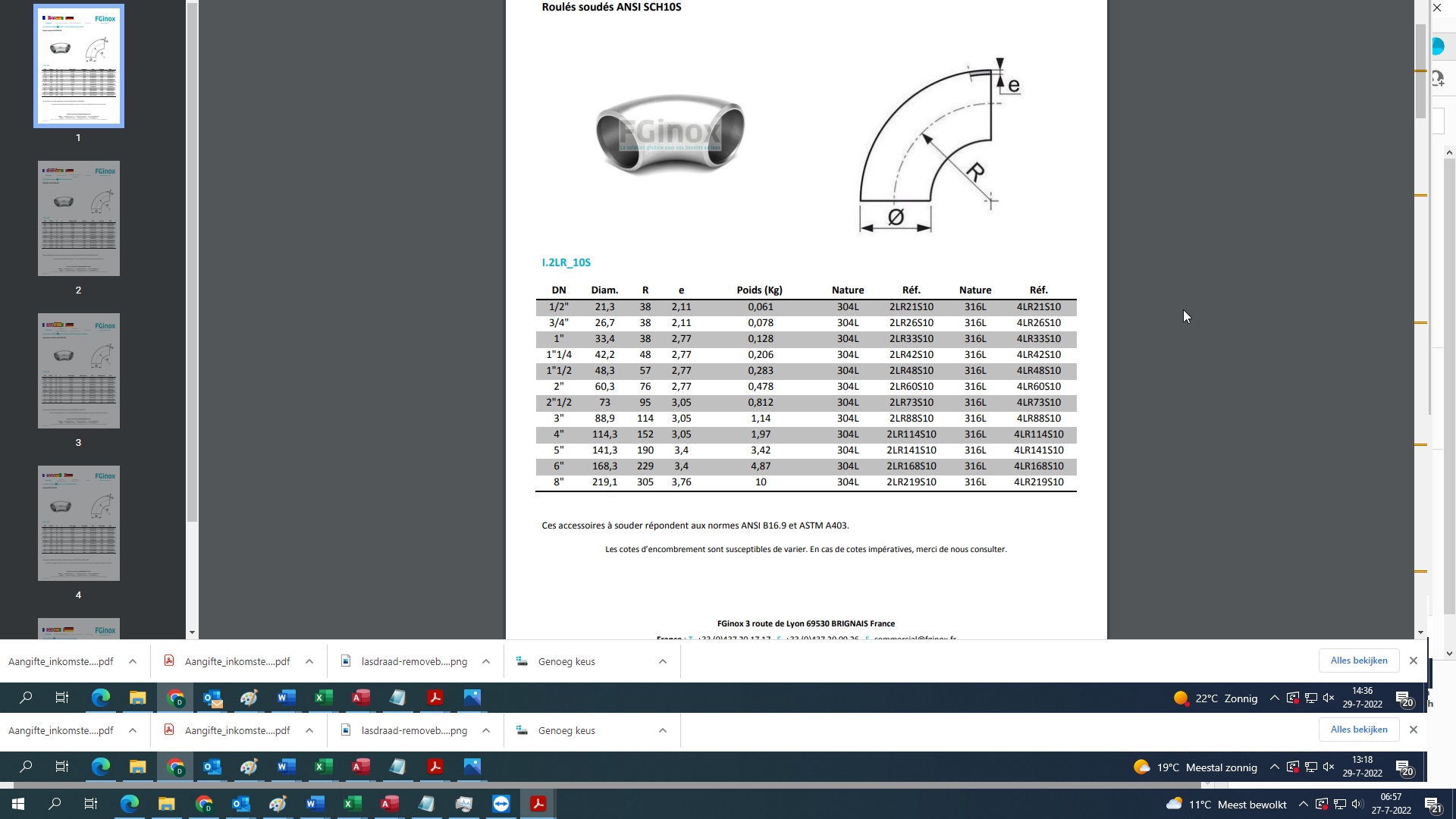This screenshot has height=819, width=1456.
Task: Click Outlook icon in the 22°C Zonnig taskbar
Action: pyautogui.click(x=212, y=698)
